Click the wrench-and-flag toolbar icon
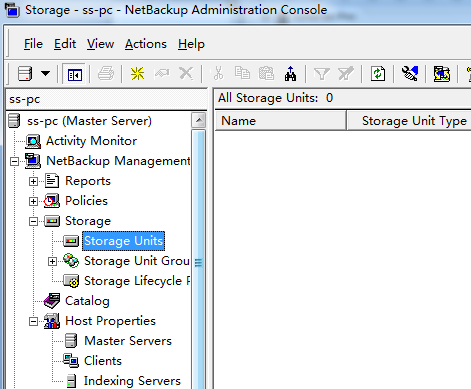 point(410,73)
